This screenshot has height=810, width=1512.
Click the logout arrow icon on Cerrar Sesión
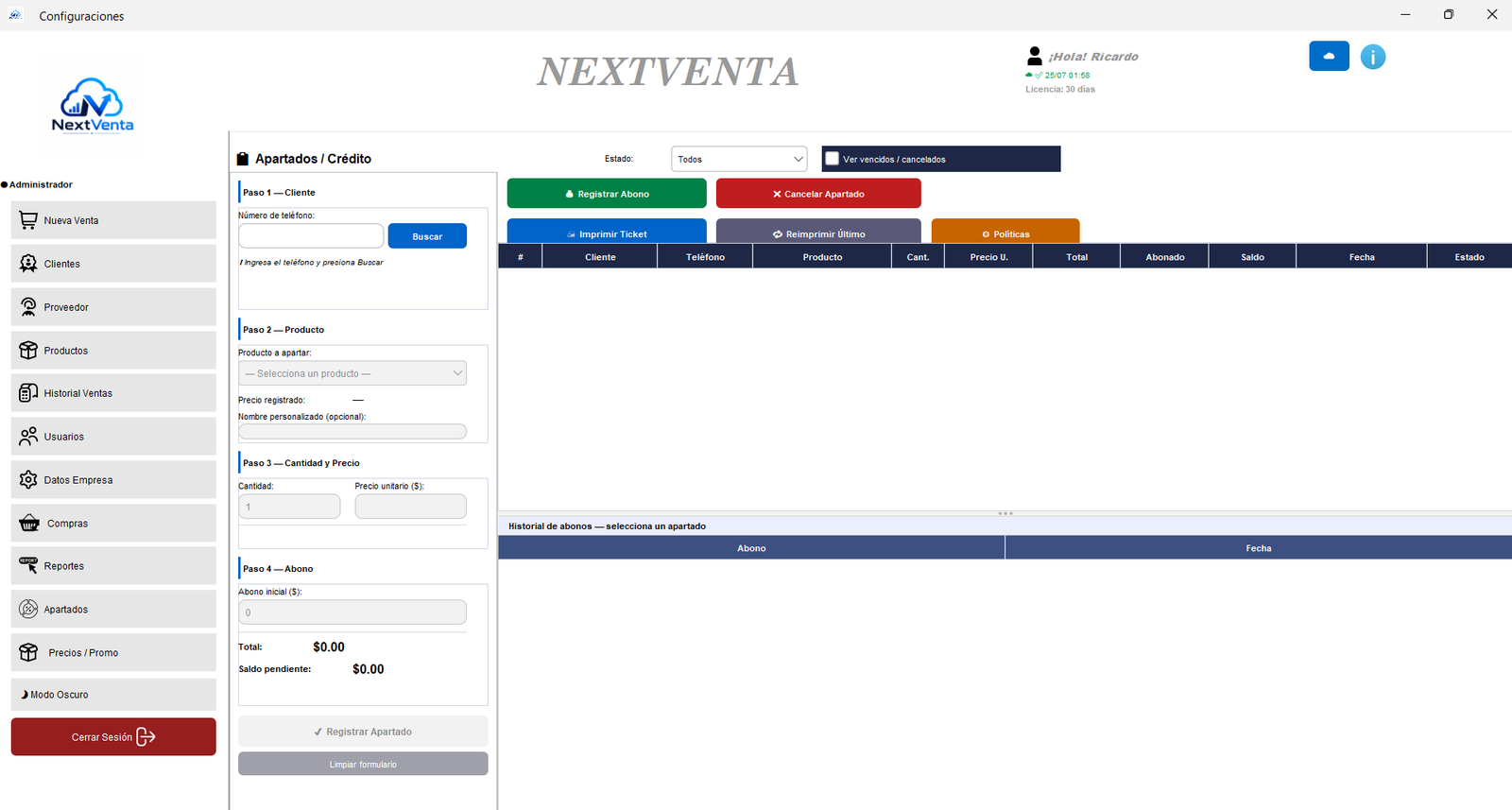tap(146, 737)
